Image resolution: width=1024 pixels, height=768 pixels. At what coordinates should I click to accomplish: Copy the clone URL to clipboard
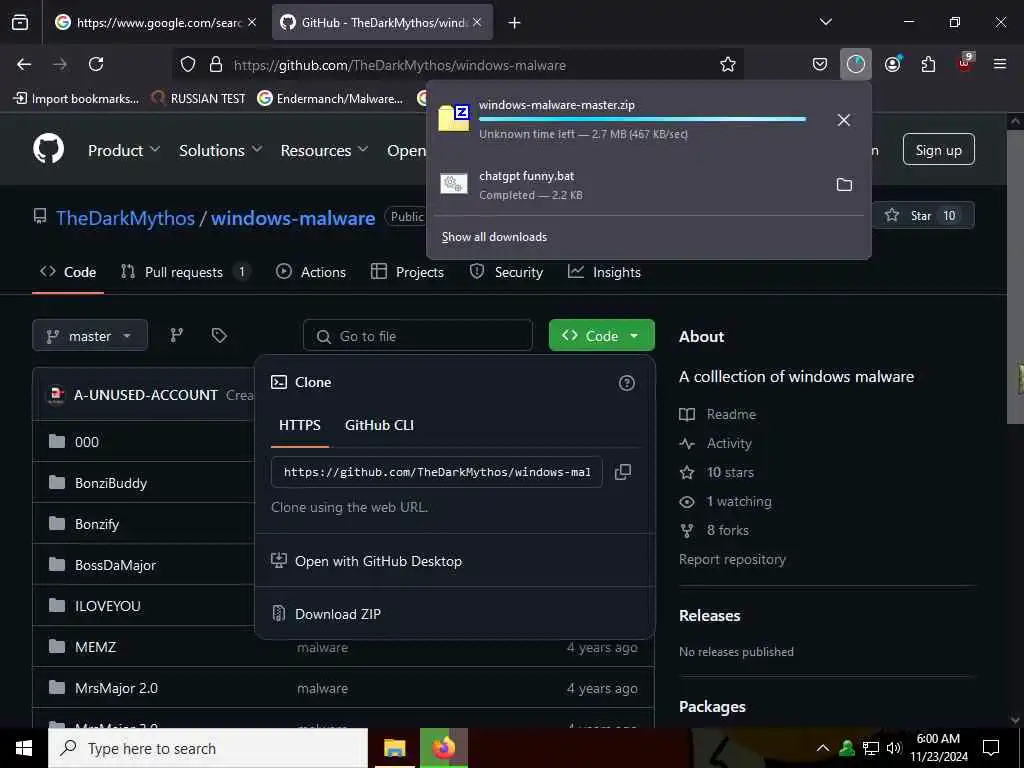623,472
